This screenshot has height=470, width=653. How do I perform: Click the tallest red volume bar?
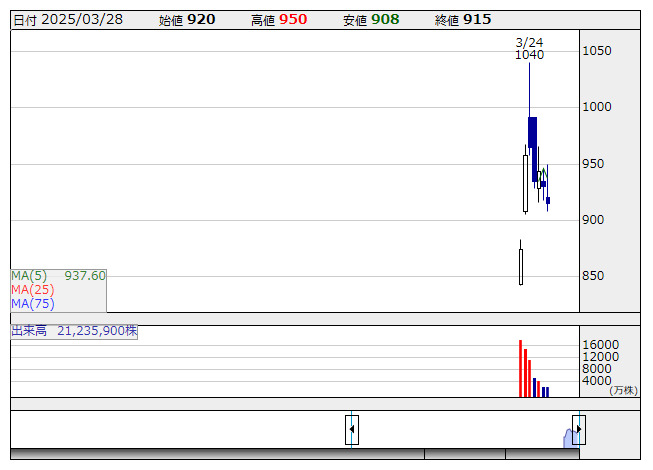click(521, 369)
